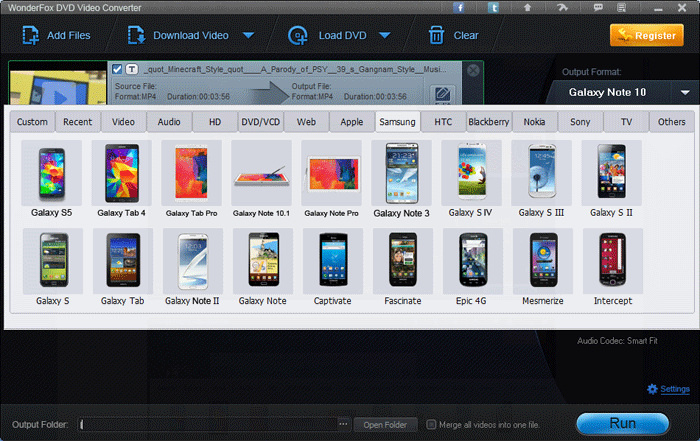Screen dimensions: 700x441
Task: Choose the Galaxy Tab device profile
Action: coord(123,261)
